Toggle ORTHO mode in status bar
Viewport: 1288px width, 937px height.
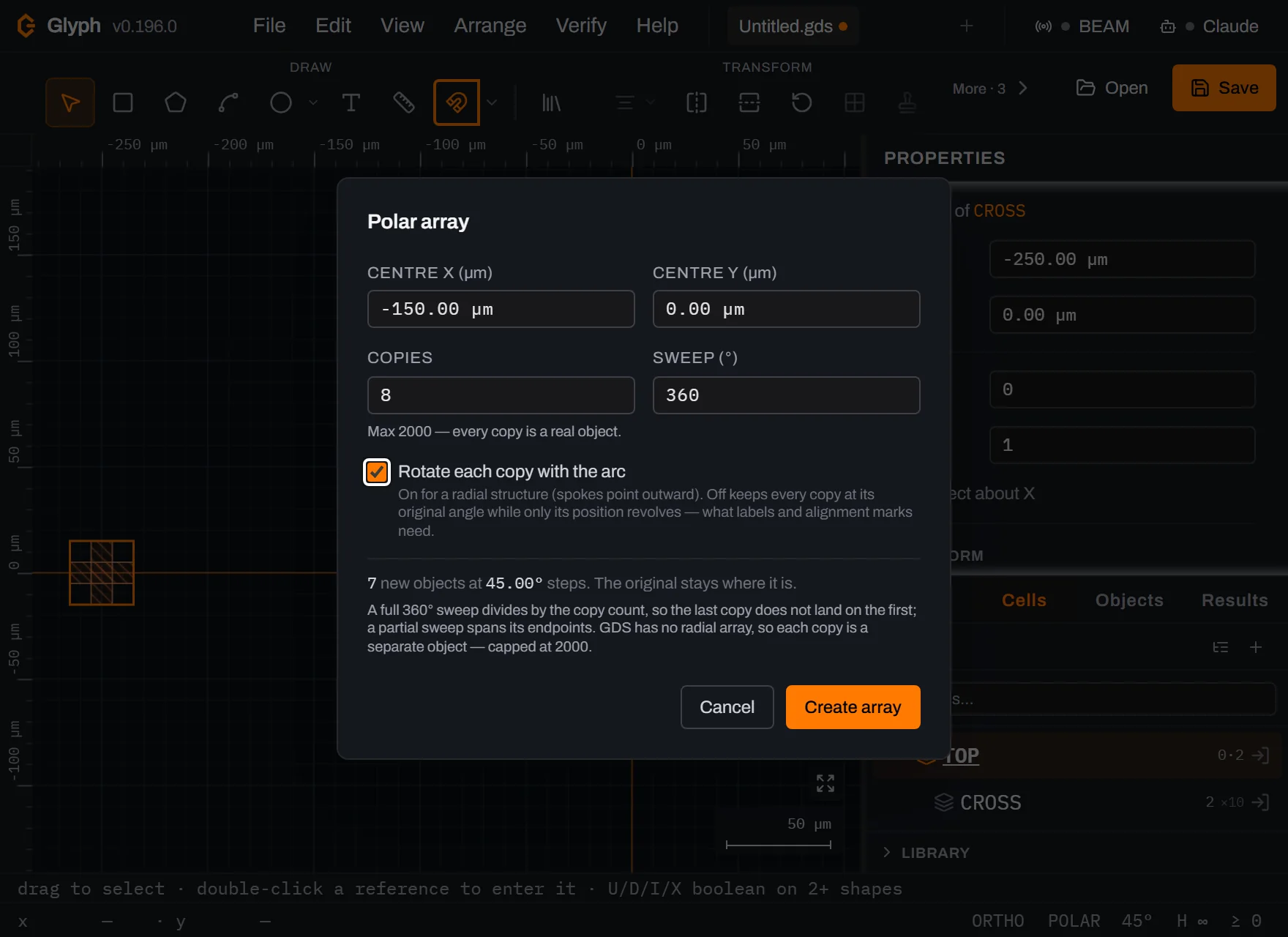click(998, 921)
